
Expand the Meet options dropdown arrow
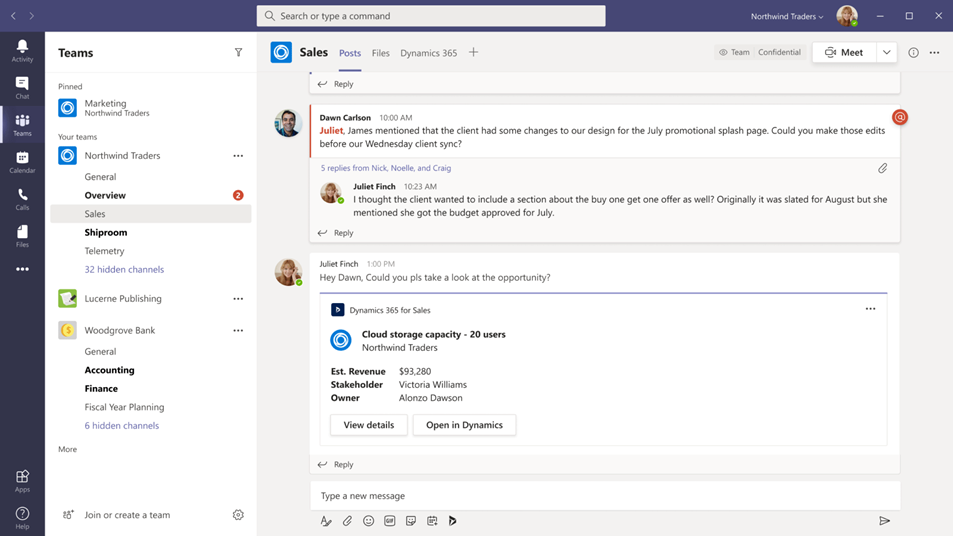tap(887, 52)
